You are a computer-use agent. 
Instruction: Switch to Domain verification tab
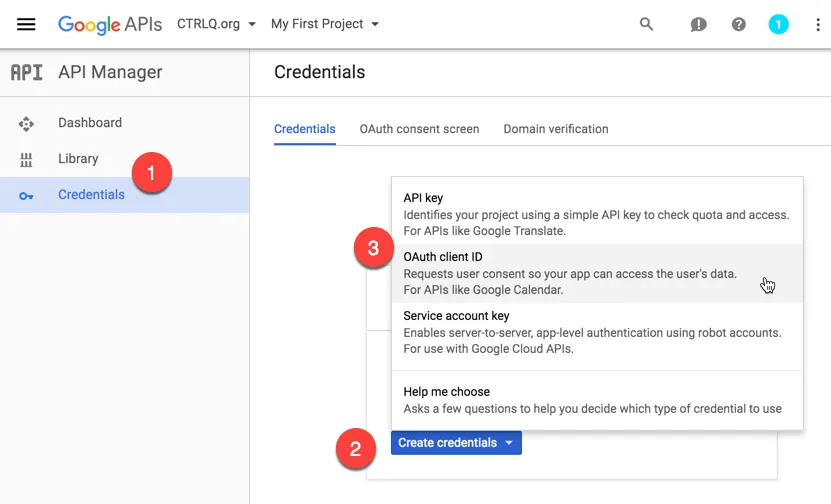click(x=556, y=129)
